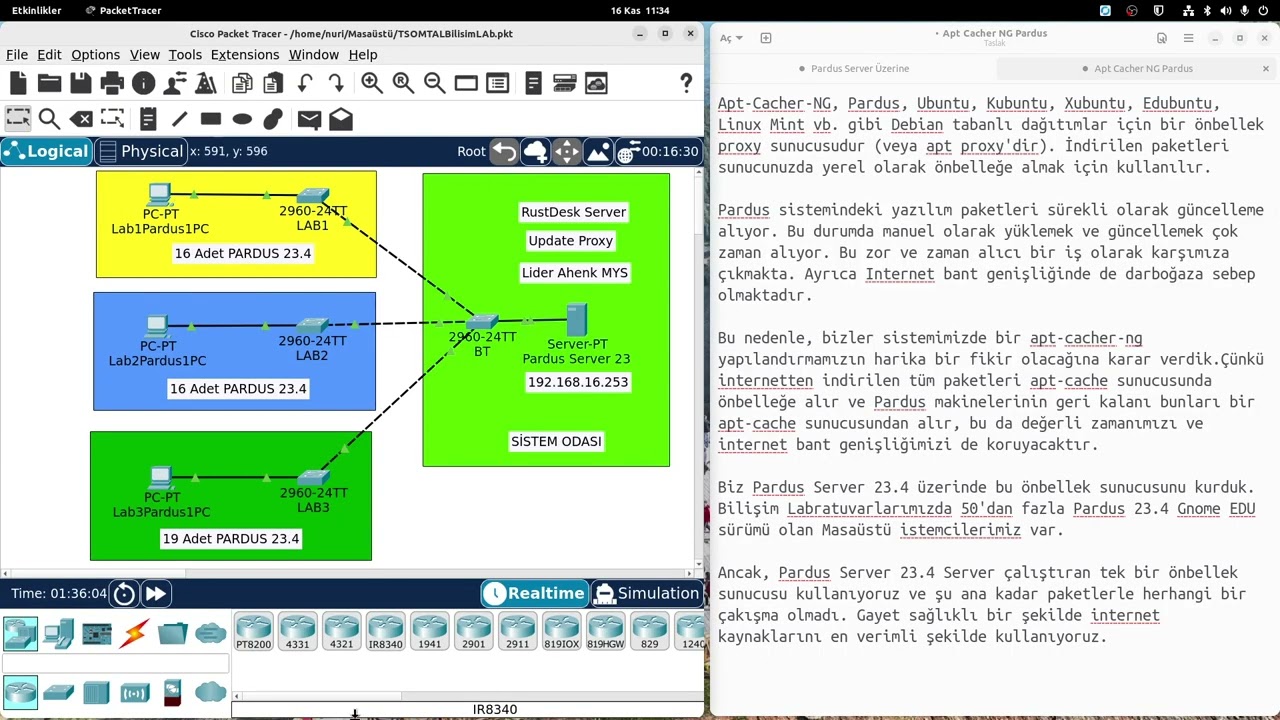The height and width of the screenshot is (720, 1280).
Task: Switch to Physical workspace view
Action: pos(141,151)
